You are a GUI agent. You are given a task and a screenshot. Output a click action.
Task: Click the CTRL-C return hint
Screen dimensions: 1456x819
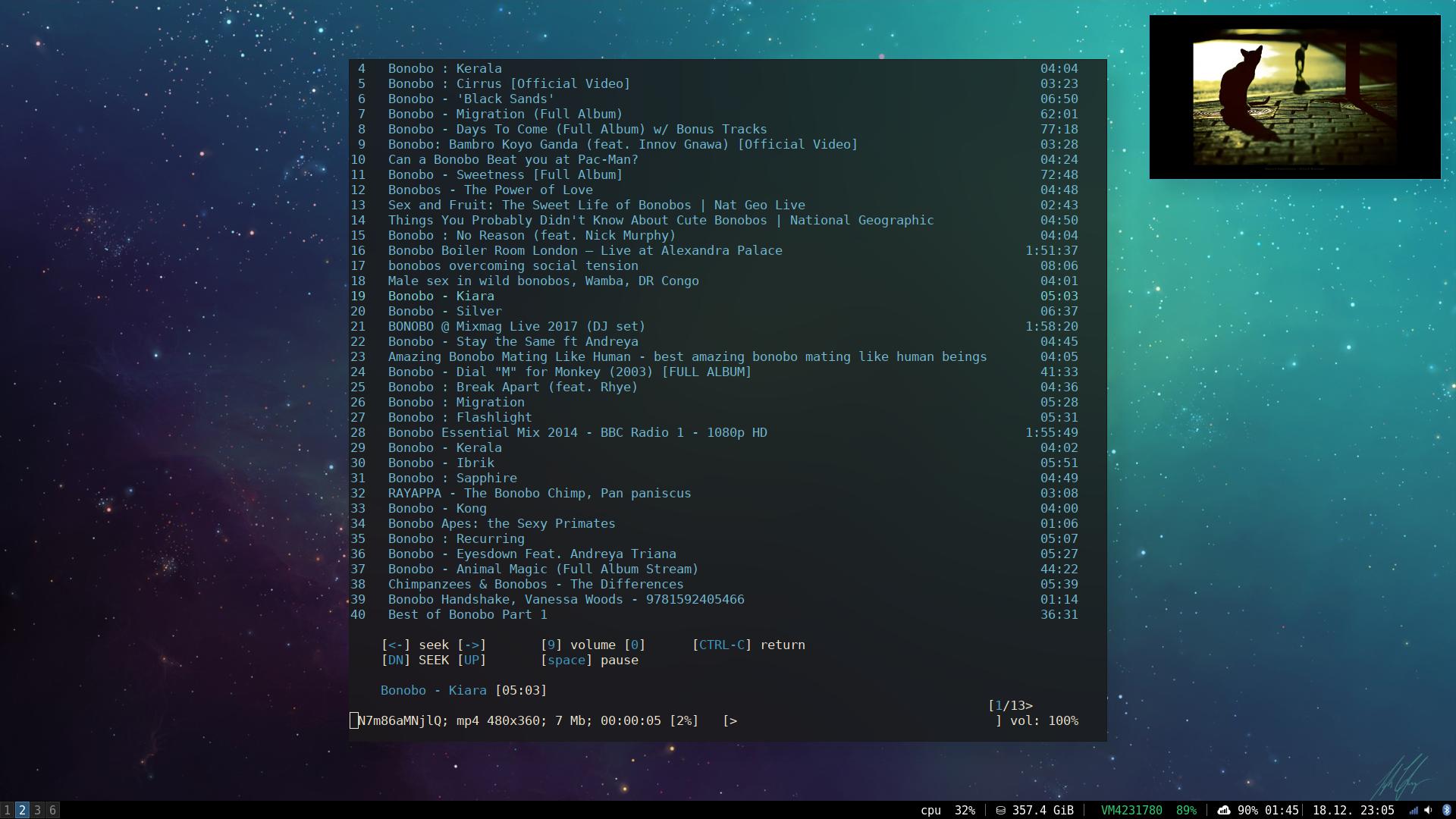(x=748, y=645)
